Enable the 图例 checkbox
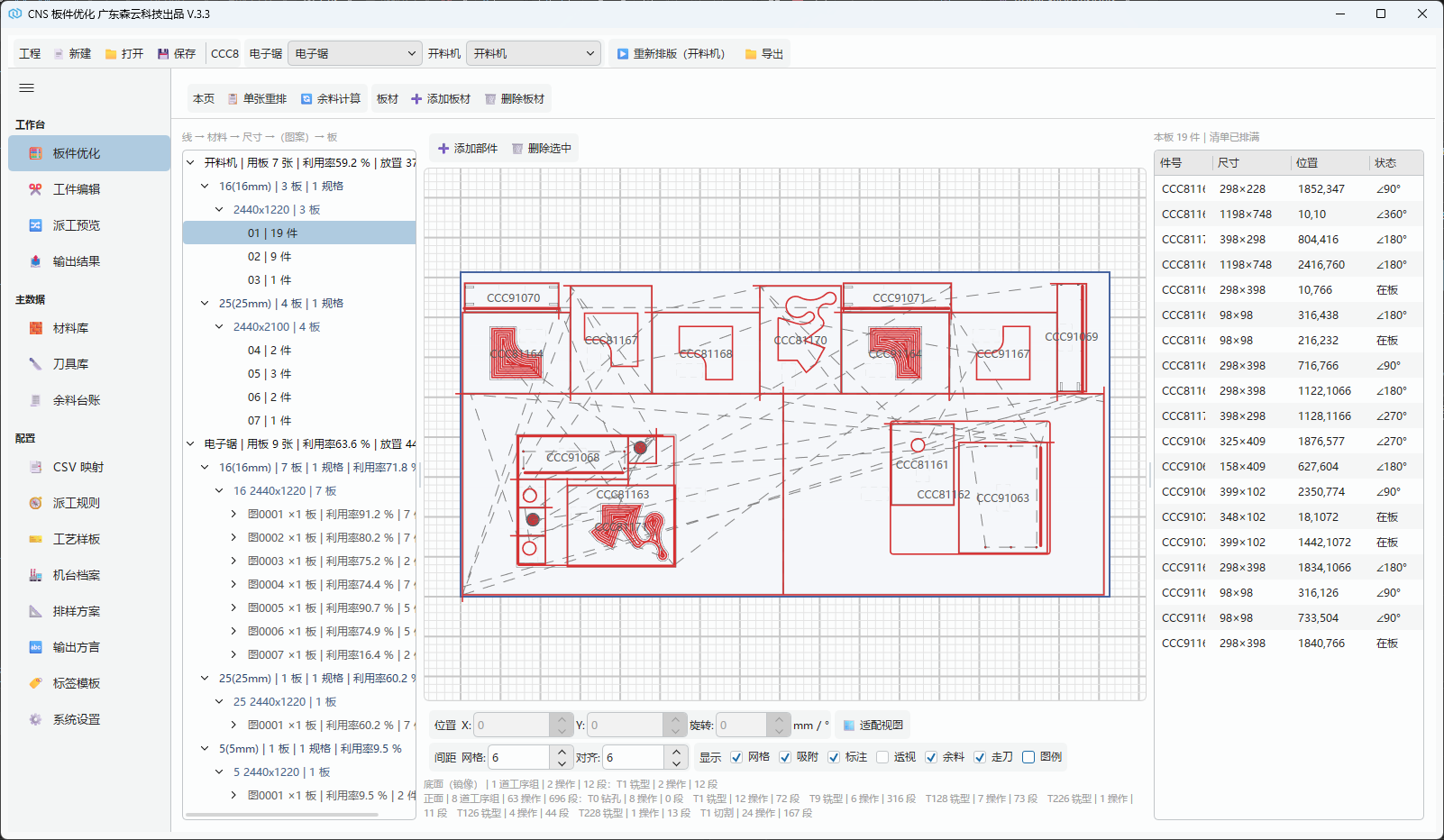The width and height of the screenshot is (1444, 840). [x=1028, y=757]
